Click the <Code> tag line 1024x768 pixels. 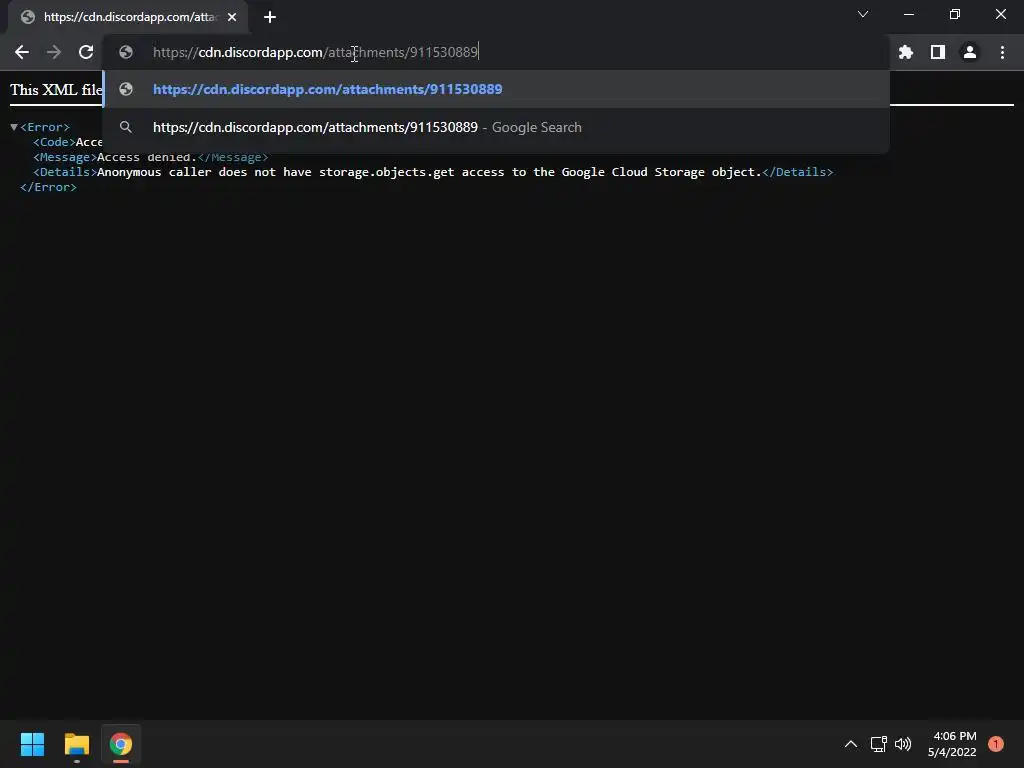point(68,142)
